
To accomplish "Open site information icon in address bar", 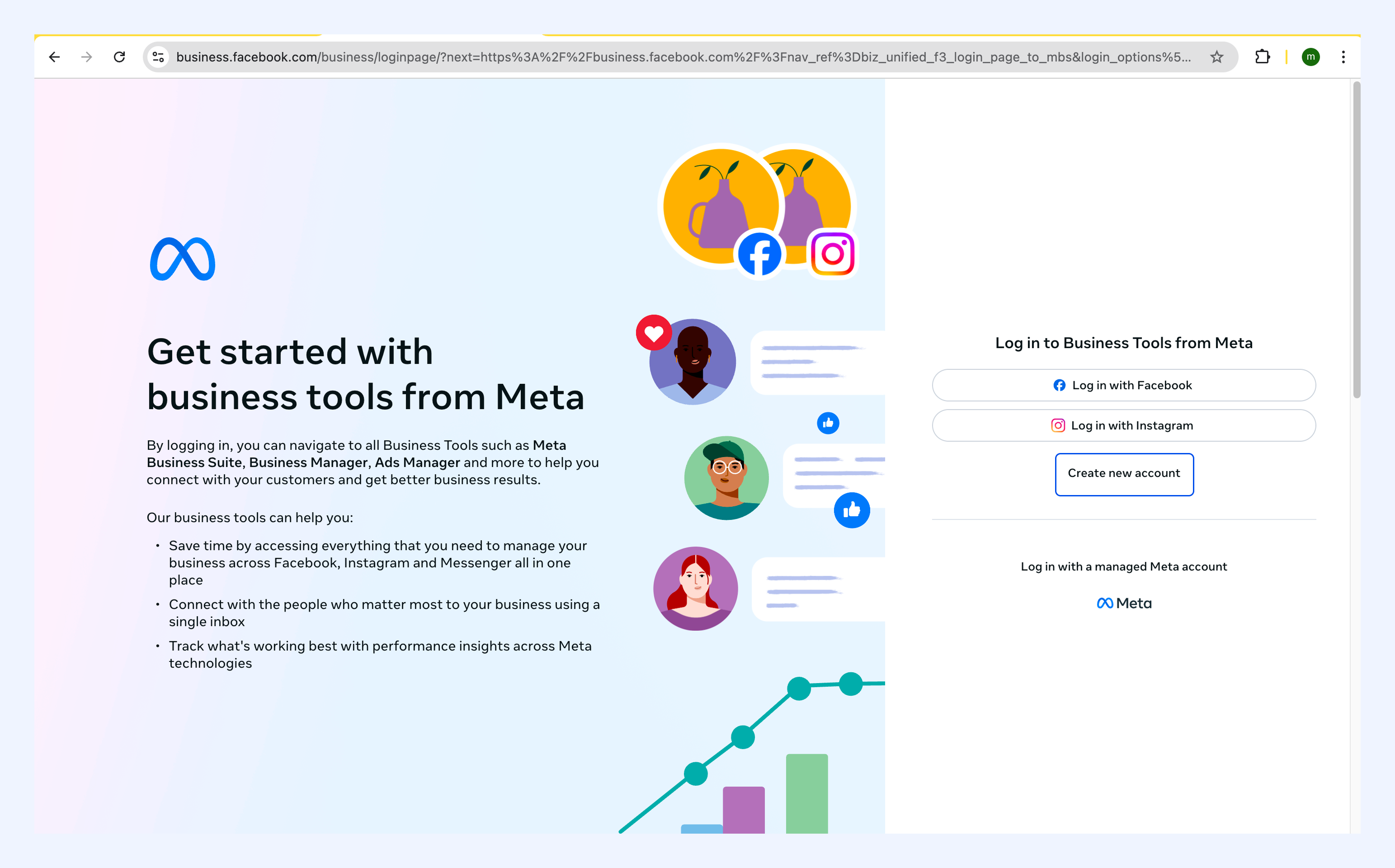I will tap(158, 57).
